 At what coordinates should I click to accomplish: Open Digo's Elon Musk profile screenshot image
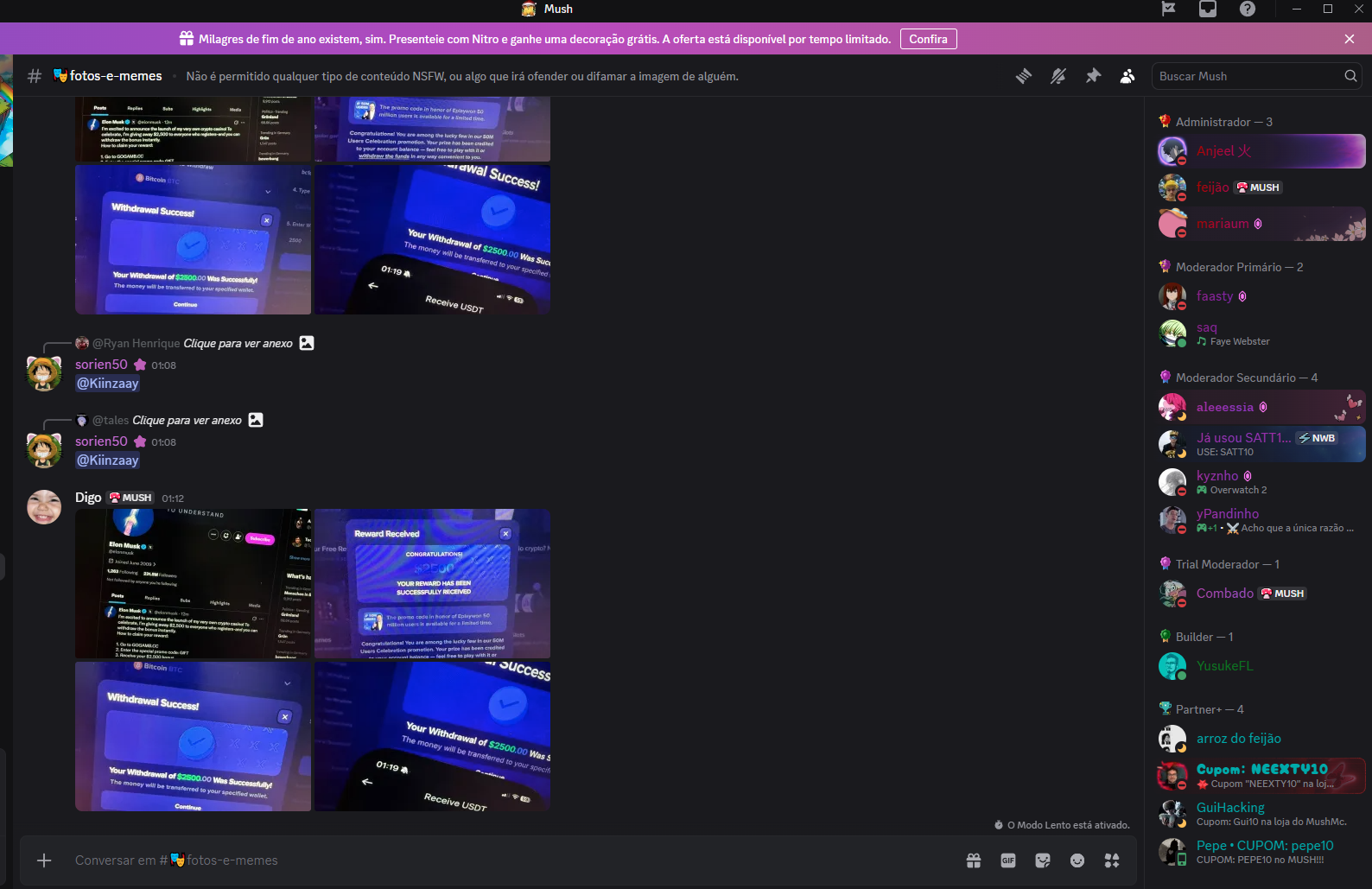(x=193, y=583)
